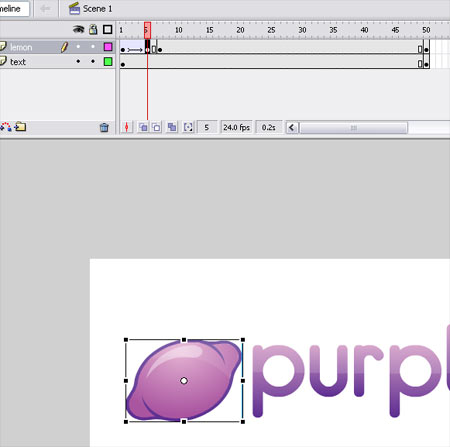
Task: Click the timeline horizontal scrollbar thumb
Action: point(354,128)
